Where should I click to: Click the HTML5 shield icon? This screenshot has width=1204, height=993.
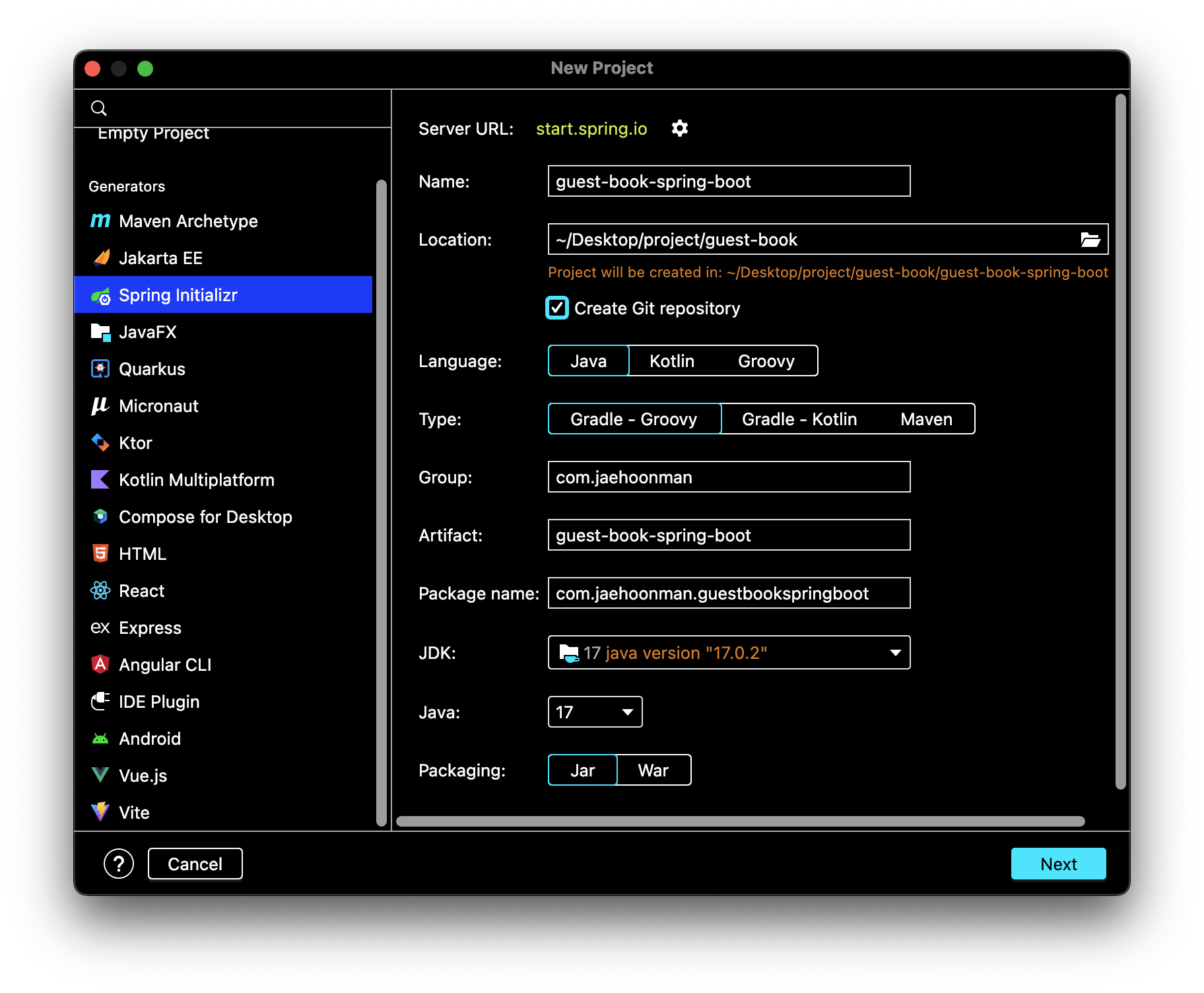tap(100, 554)
